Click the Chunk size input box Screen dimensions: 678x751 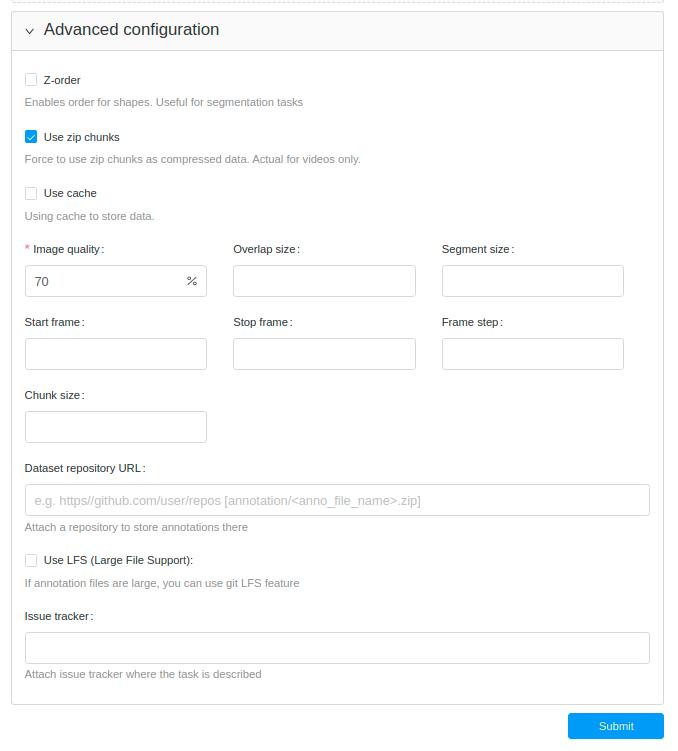(116, 427)
